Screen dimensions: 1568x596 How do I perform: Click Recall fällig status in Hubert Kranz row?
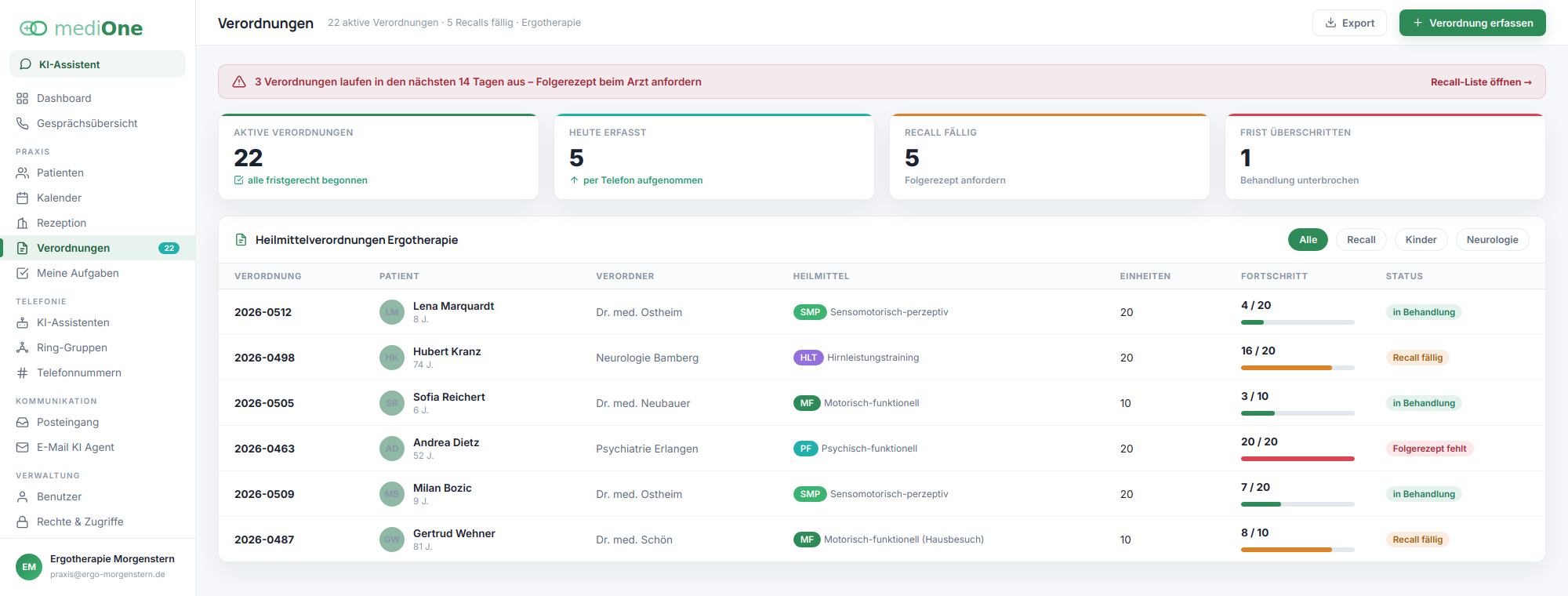(x=1417, y=358)
